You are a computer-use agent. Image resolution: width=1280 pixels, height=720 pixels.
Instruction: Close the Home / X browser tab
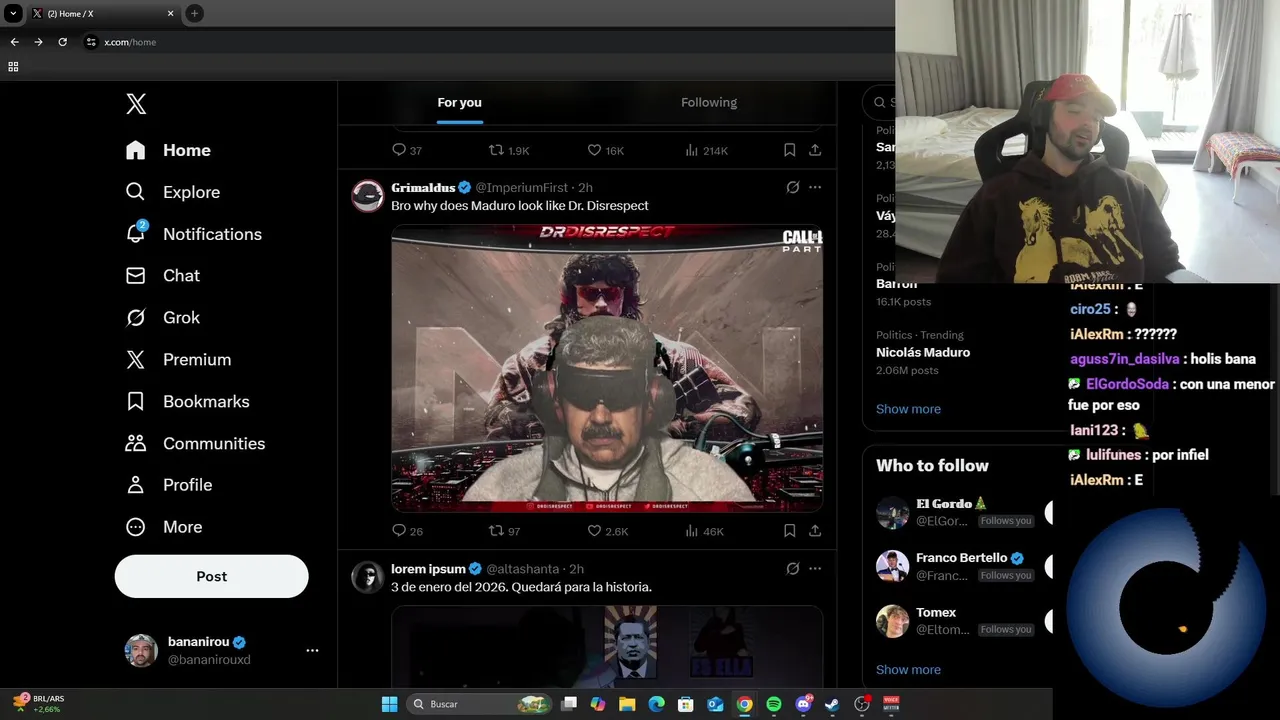pos(170,13)
